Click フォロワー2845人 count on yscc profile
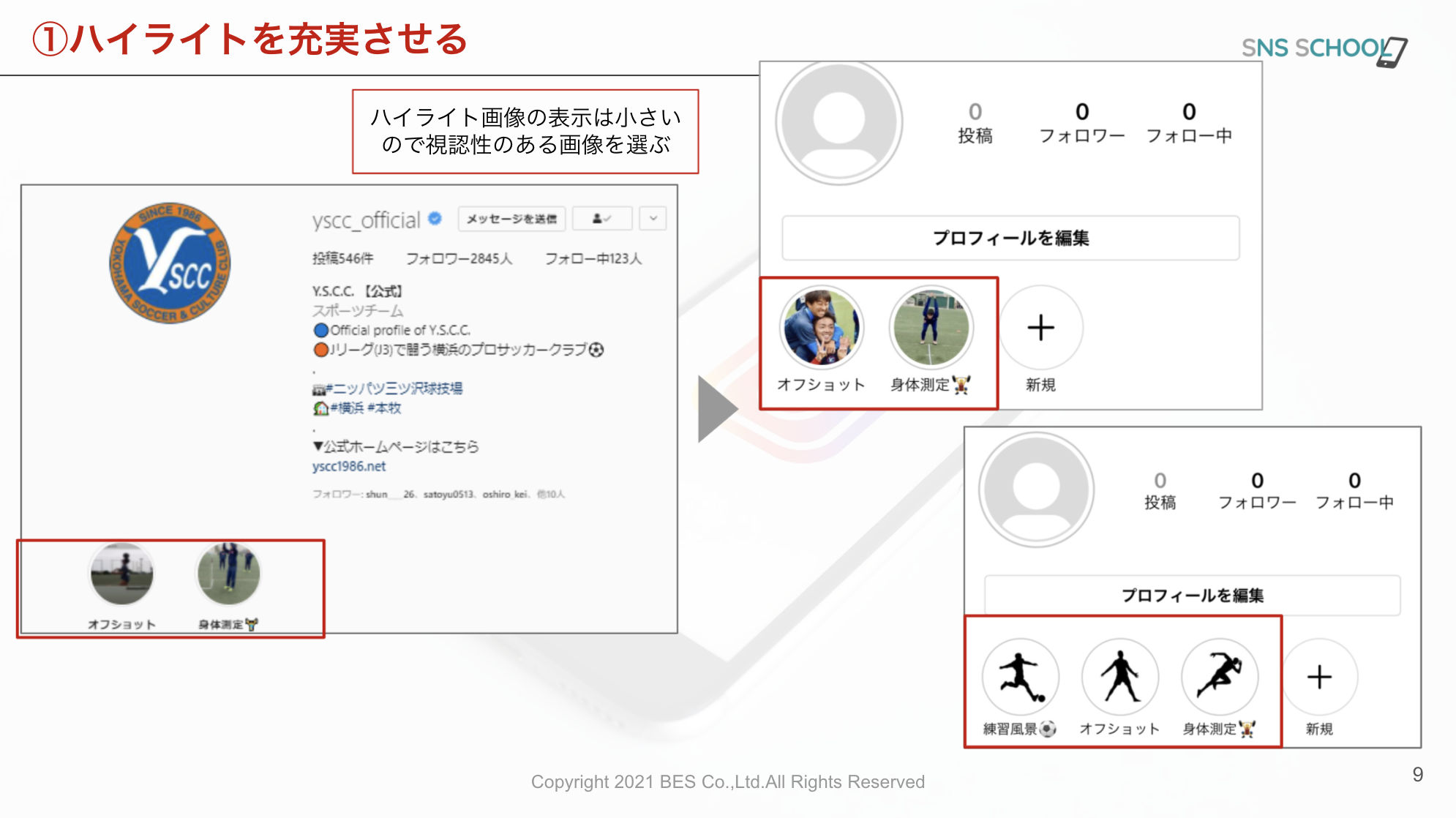The height and width of the screenshot is (818, 1456). [459, 258]
